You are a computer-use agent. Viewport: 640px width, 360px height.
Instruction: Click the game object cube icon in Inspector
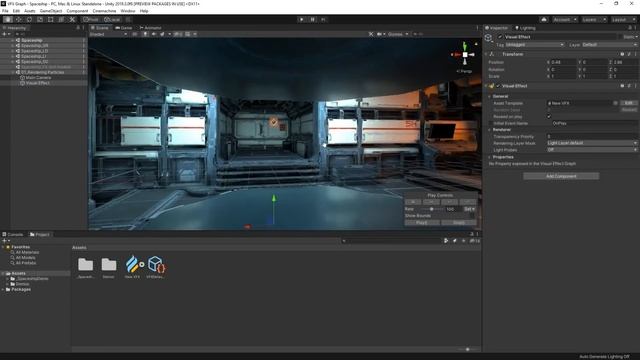tap(489, 38)
